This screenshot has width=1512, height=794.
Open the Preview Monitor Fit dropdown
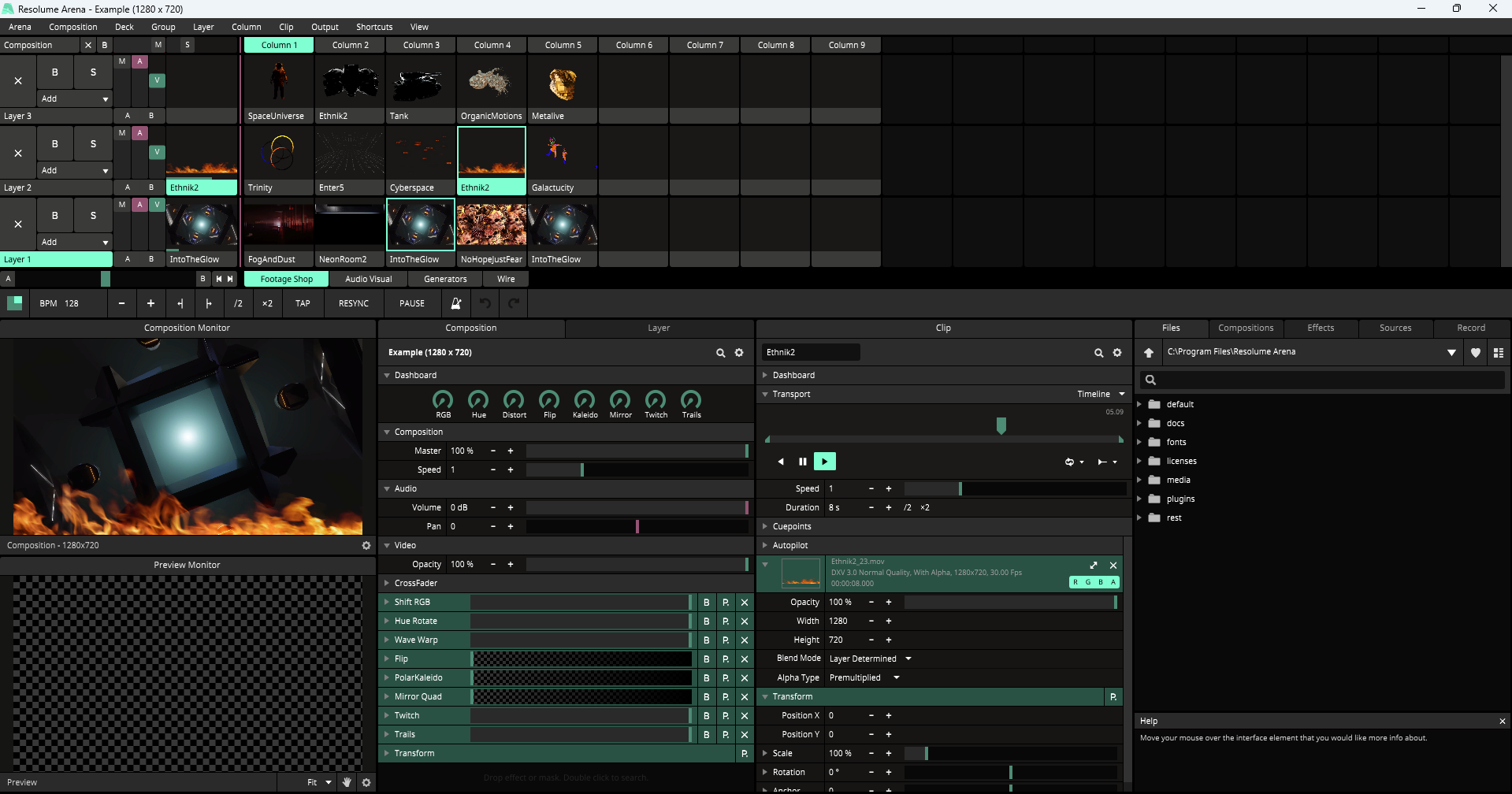coord(319,782)
